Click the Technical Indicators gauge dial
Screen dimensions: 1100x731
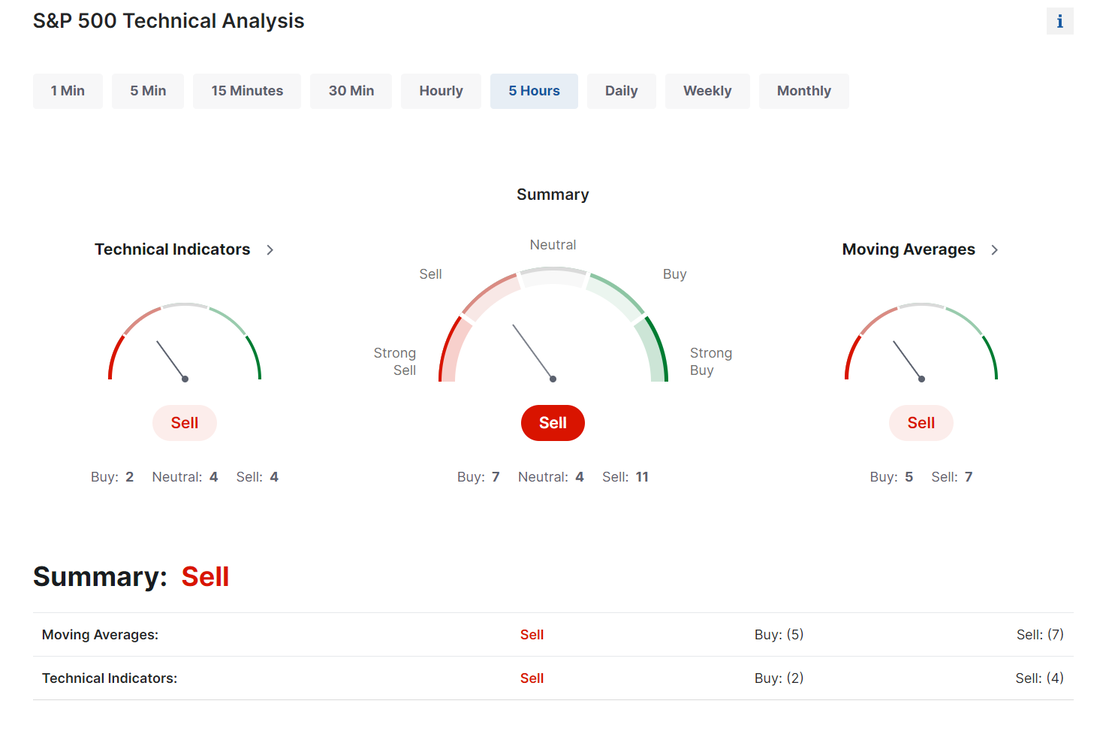coord(185,342)
